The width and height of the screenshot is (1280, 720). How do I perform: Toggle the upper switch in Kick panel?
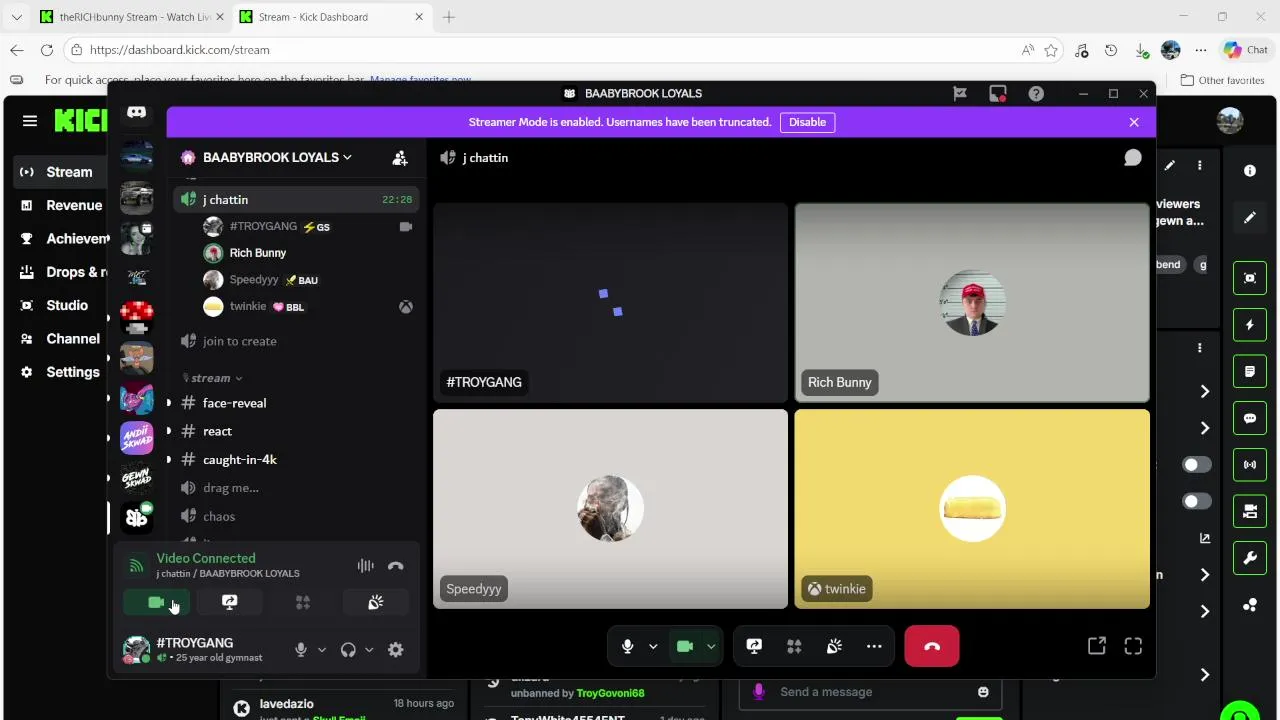tap(1196, 465)
